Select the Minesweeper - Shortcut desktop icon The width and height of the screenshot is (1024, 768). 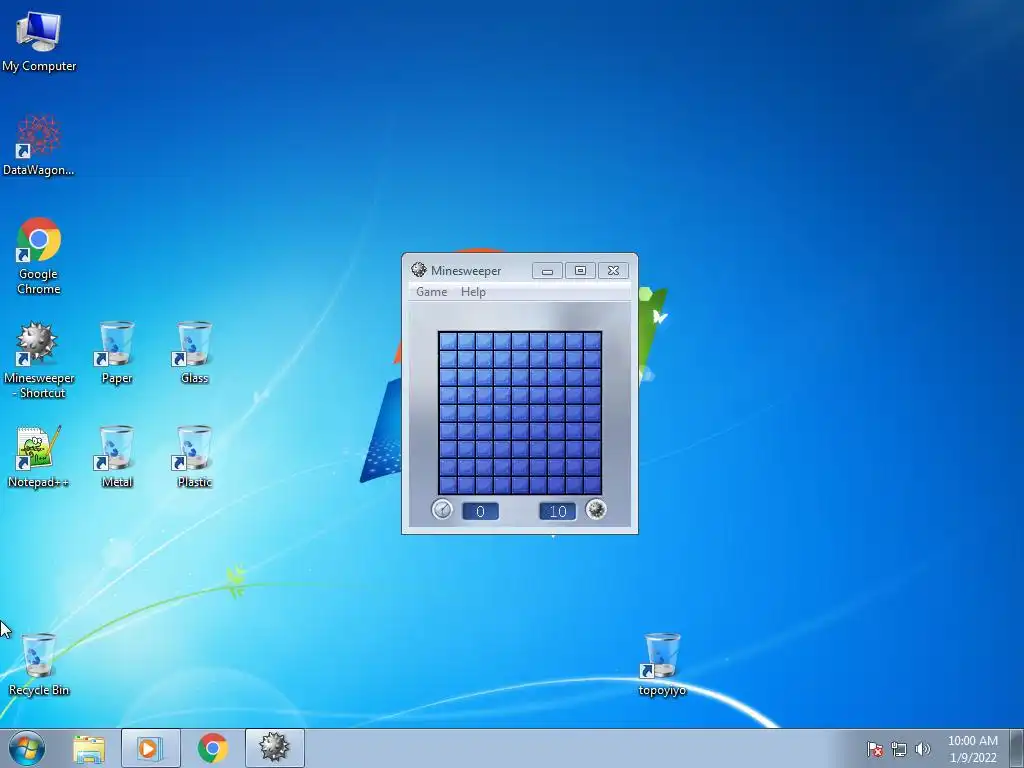point(39,359)
